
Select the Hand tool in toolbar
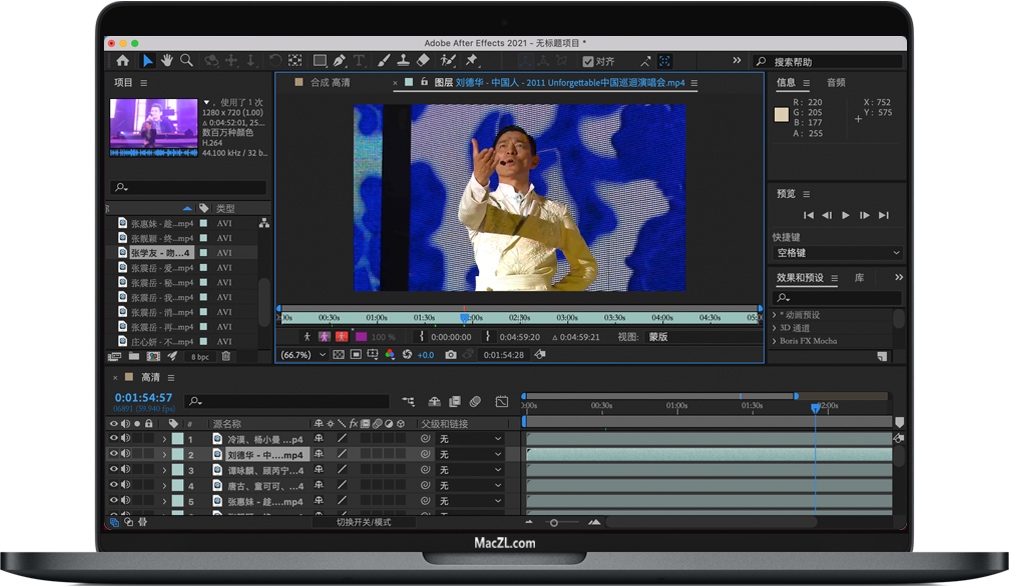point(167,61)
